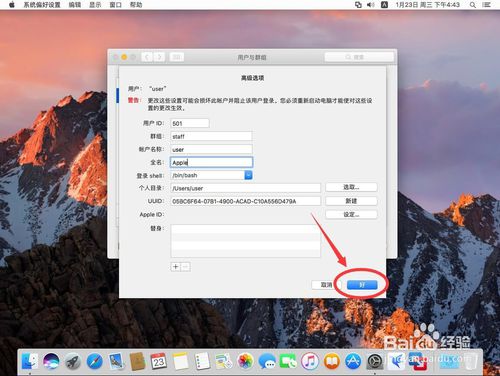Launch Siri from the Dock
Image resolution: width=500 pixels, height=376 pixels.
click(x=51, y=362)
